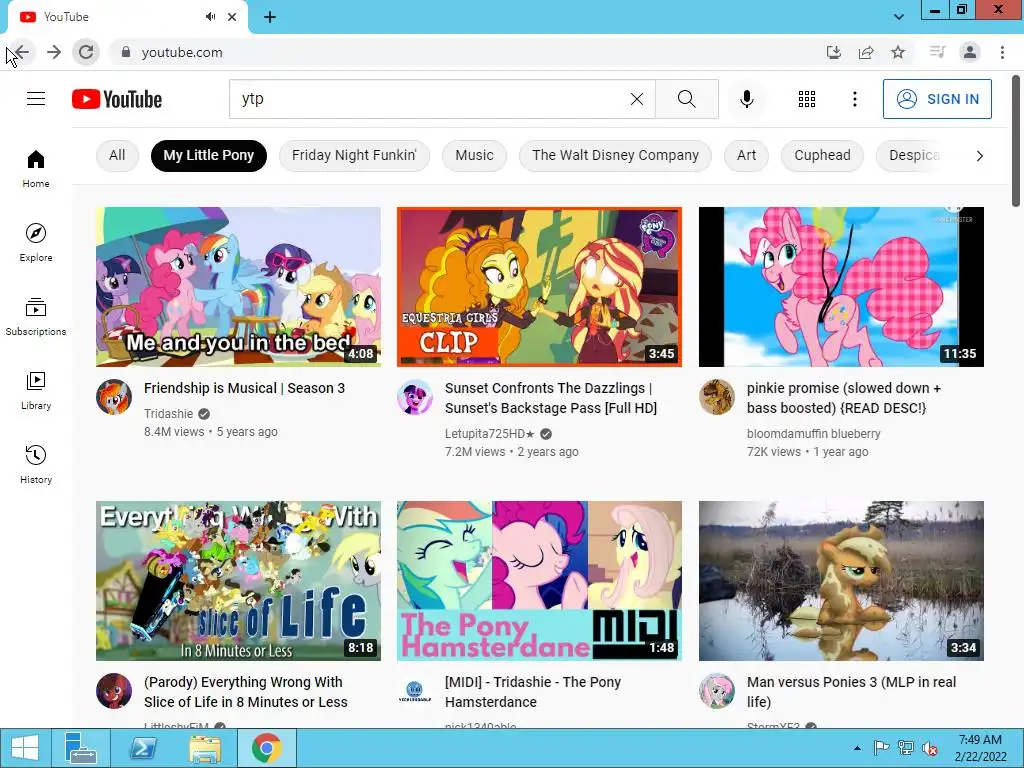Play the Pinkie Pie balloons thumbnail
The image size is (1024, 768).
[841, 287]
